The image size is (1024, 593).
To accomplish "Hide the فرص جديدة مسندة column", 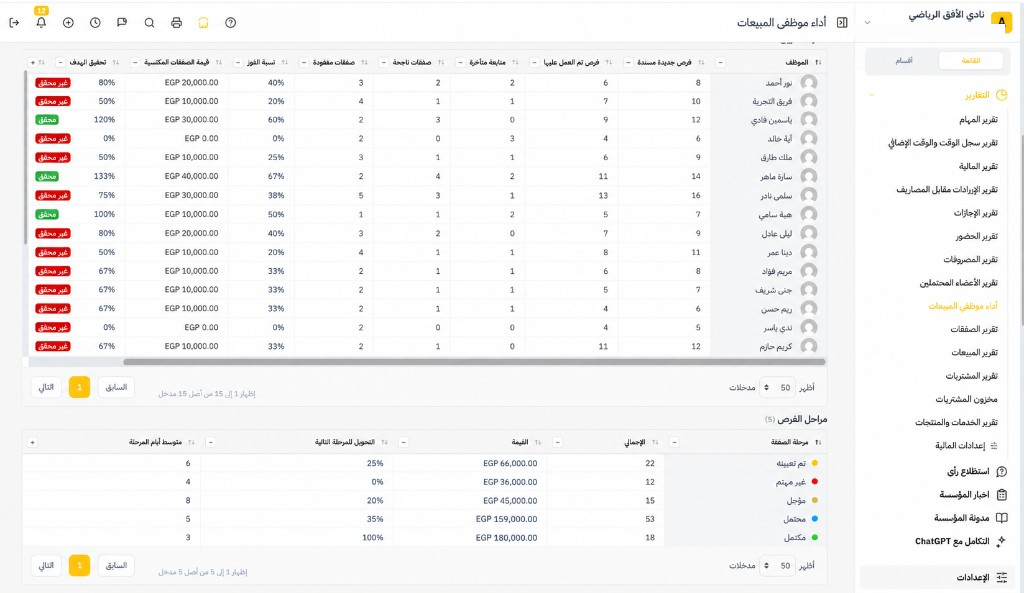I will 628,63.
